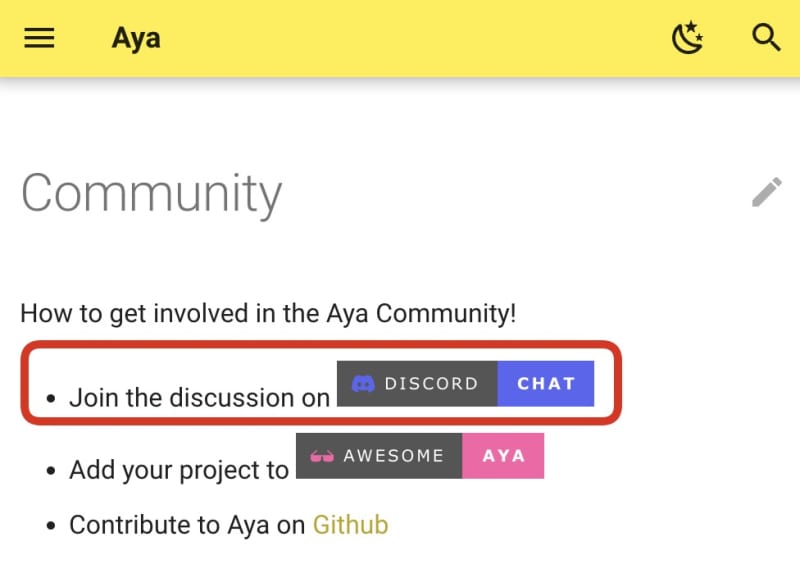The image size is (800, 564).
Task: Click the 'Add your project to' text
Action: [179, 470]
